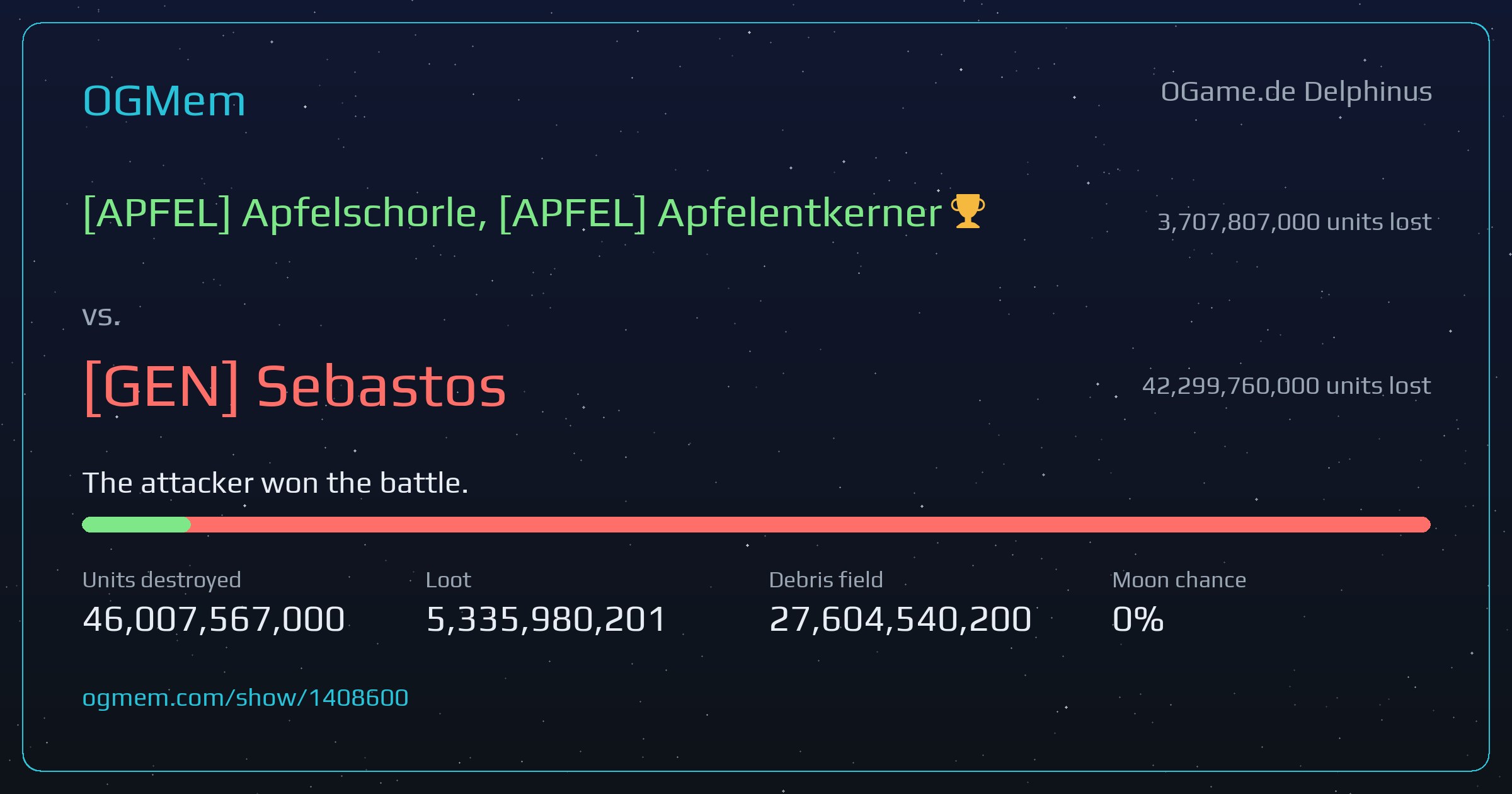Click the Moon chance label
The image size is (1512, 794).
click(x=1179, y=580)
